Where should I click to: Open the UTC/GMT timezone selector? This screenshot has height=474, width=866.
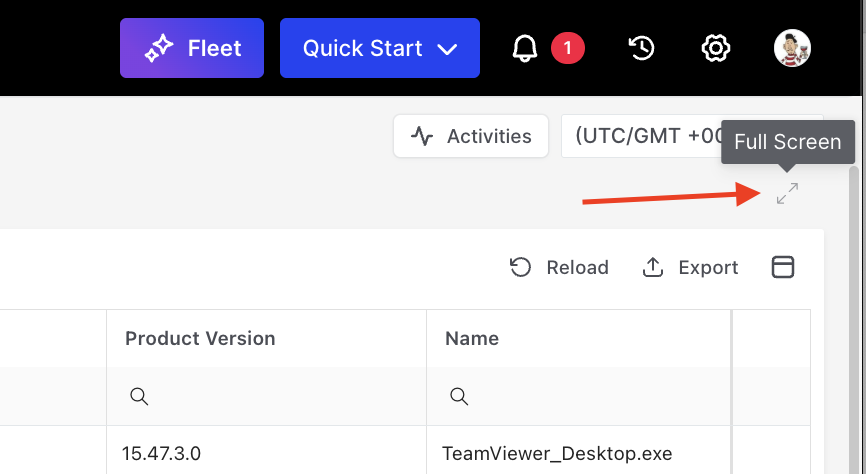640,136
